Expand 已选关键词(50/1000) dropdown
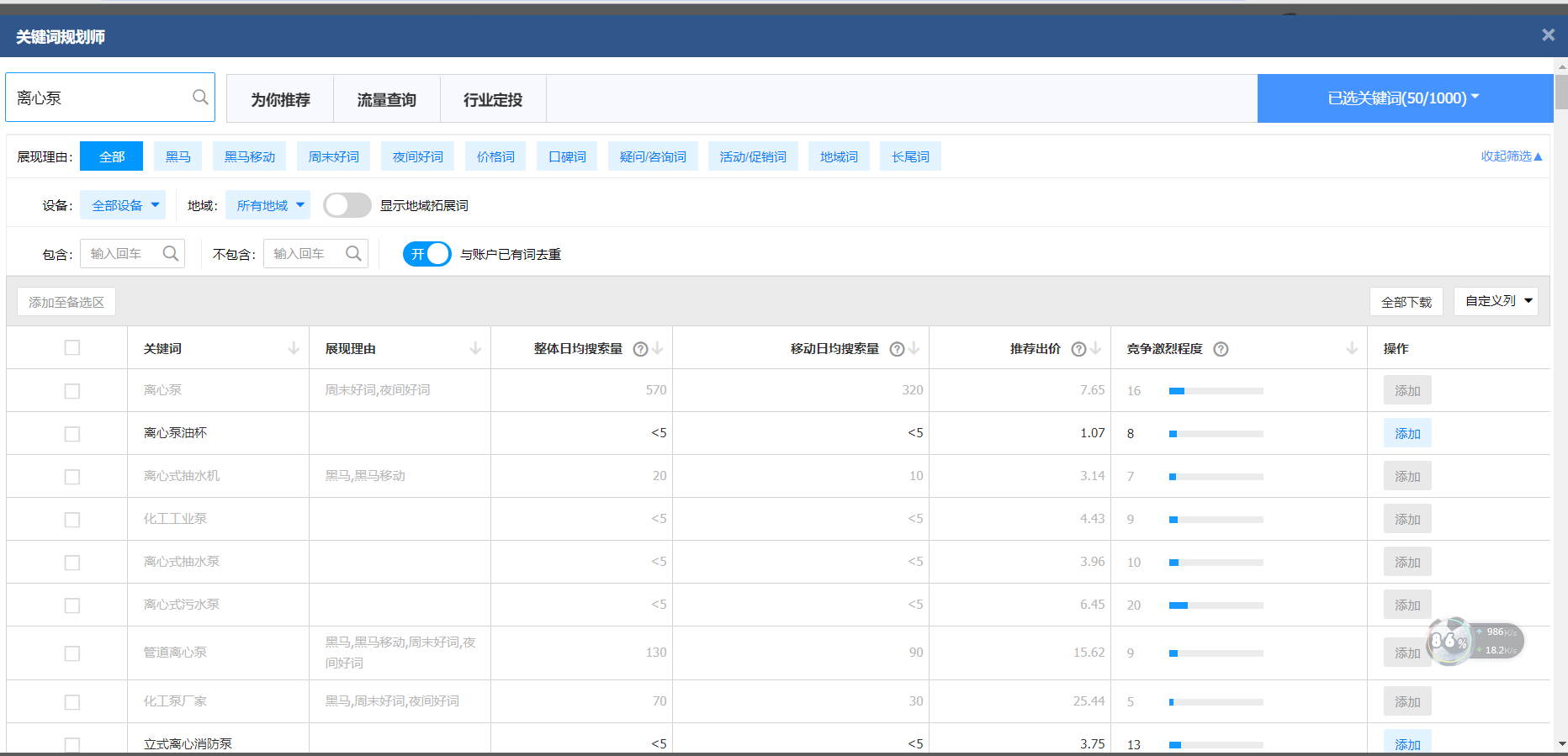 (1405, 98)
